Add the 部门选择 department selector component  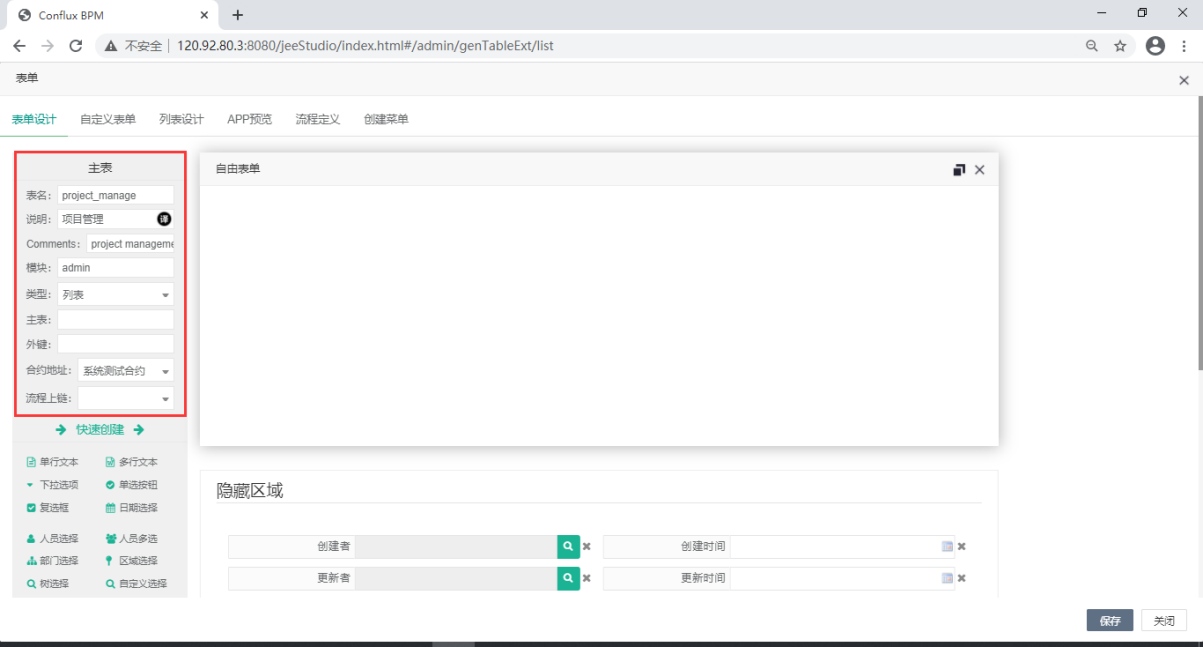[52, 561]
